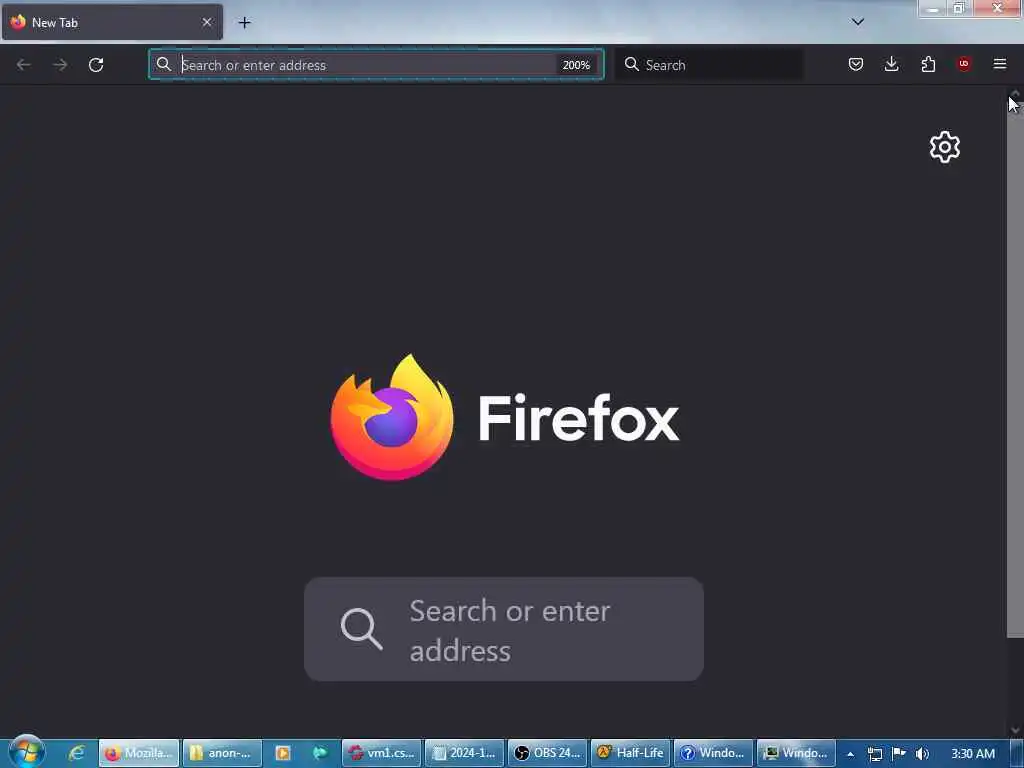
Task: Reset the 200% zoom level badge
Action: [x=576, y=65]
